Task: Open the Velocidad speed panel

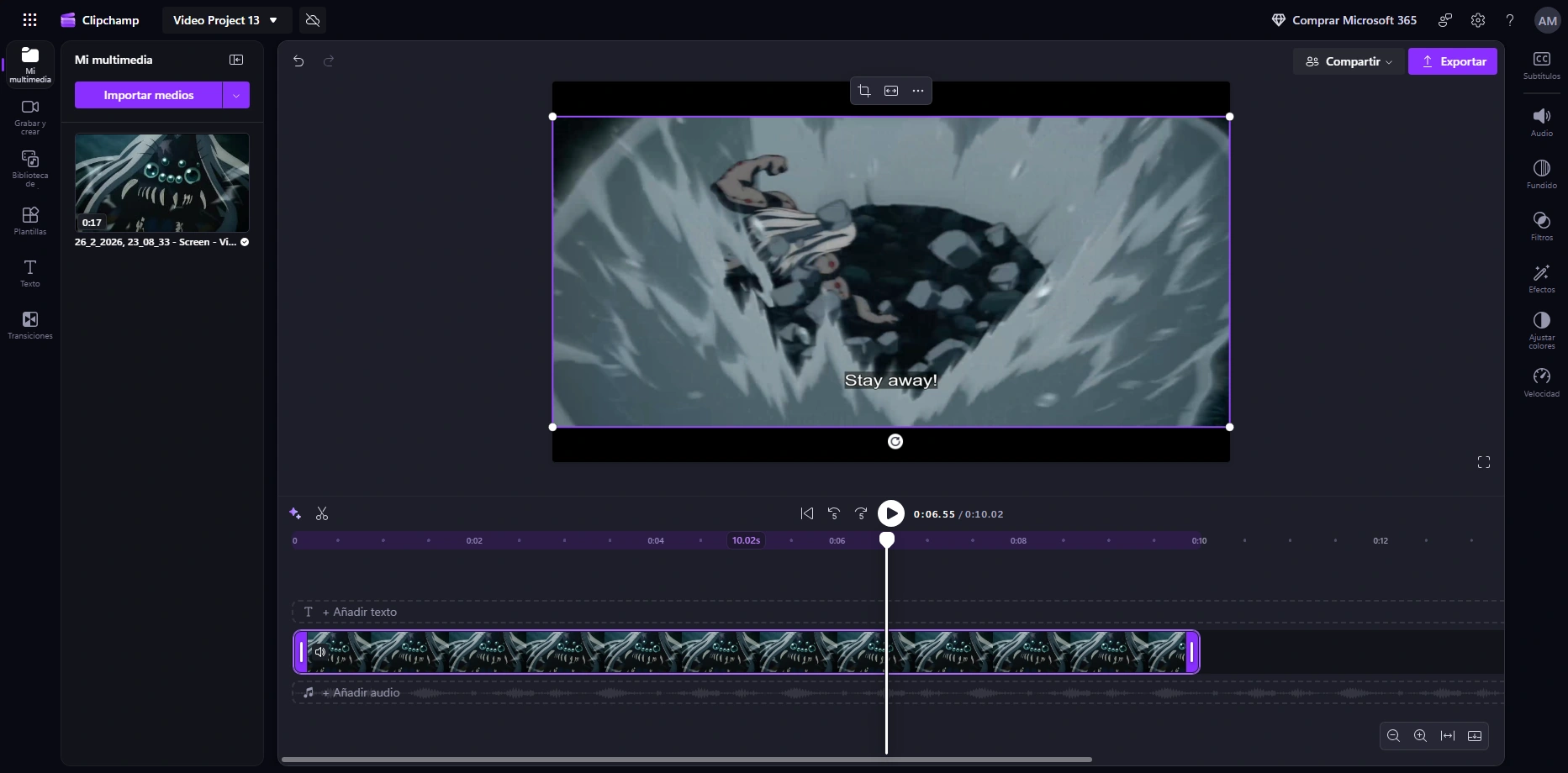Action: tap(1542, 382)
